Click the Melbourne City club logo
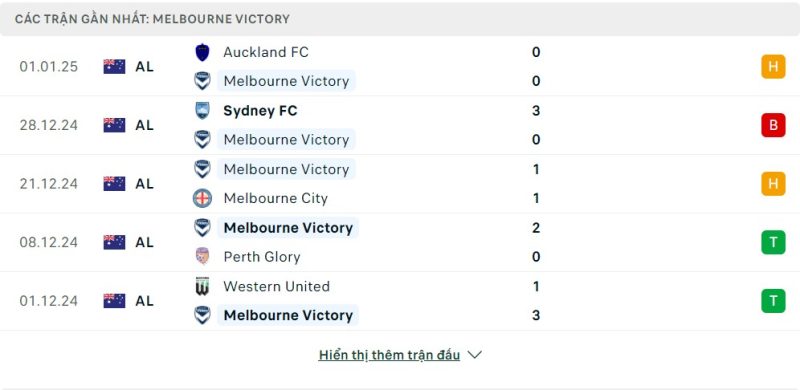Viewport: 800px width, 390px height. pos(203,198)
